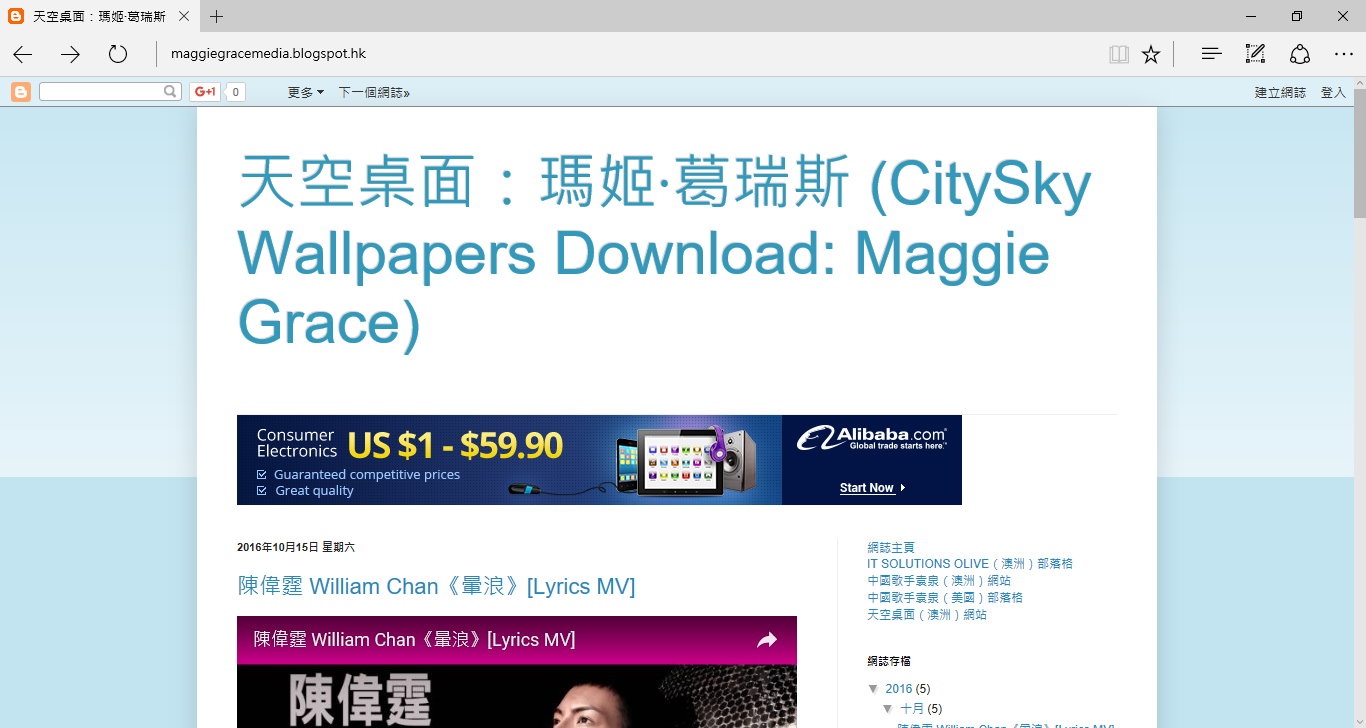Click the date header 2016年10月15日 星期六
Image resolution: width=1366 pixels, height=728 pixels.
click(296, 547)
